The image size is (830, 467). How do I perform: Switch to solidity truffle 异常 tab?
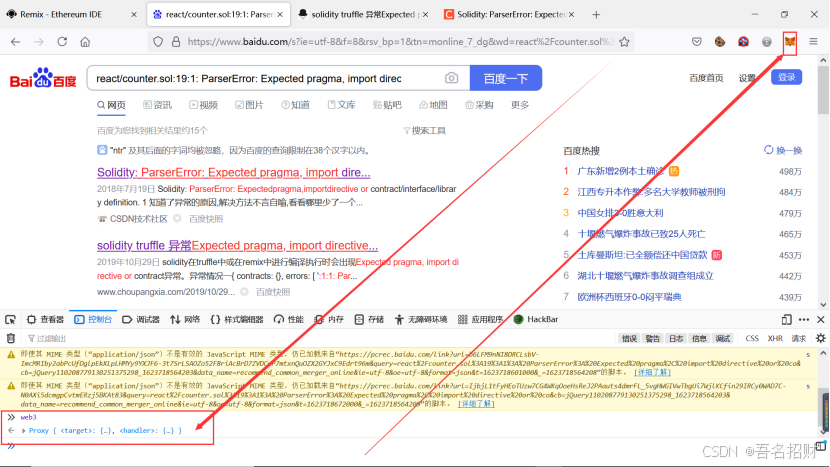pyautogui.click(x=363, y=14)
